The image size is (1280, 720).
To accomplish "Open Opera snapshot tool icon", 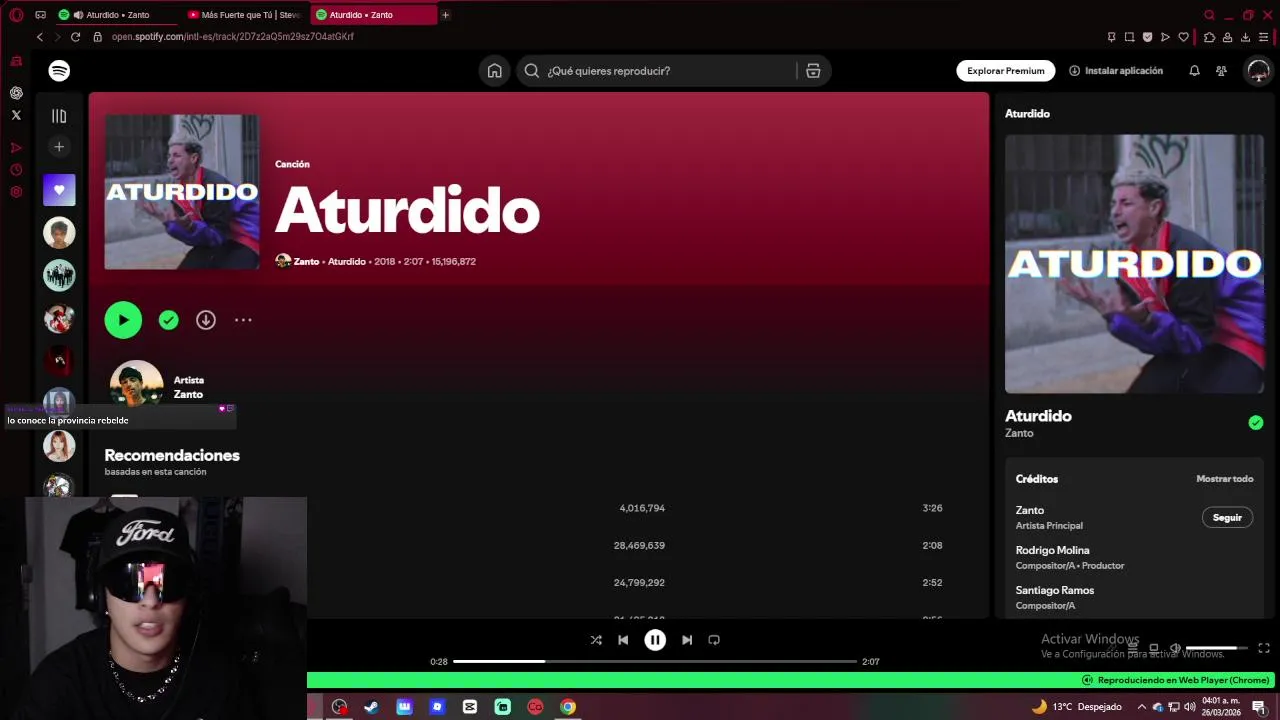I will (x=1129, y=37).
